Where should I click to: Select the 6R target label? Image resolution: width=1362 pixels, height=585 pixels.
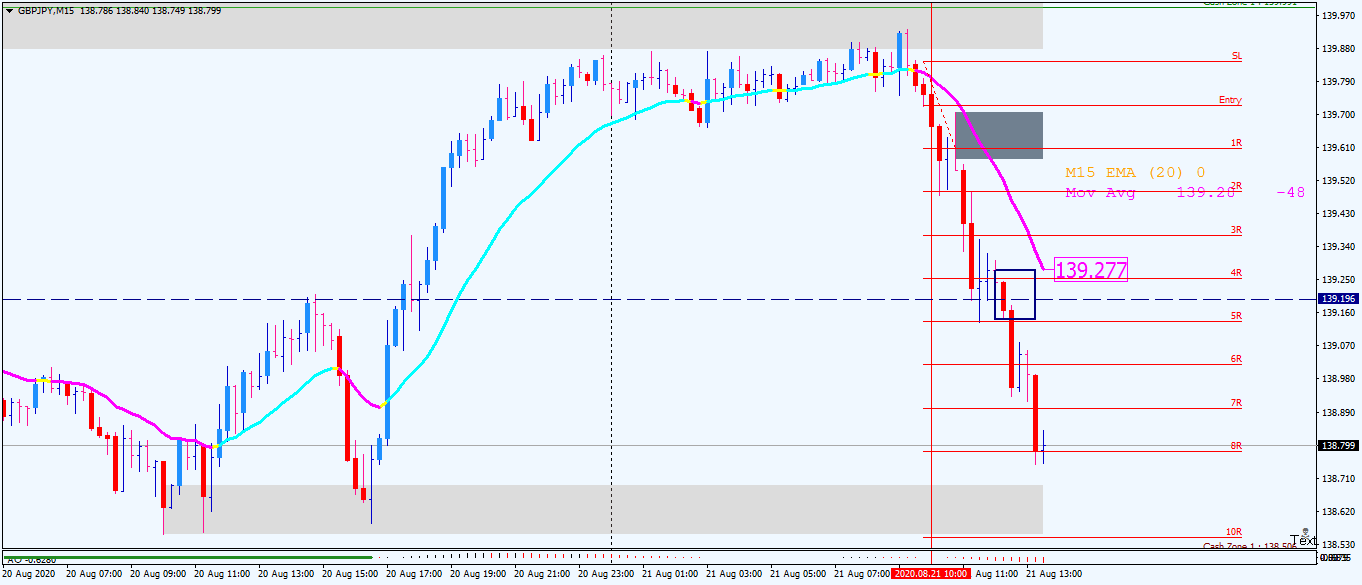pyautogui.click(x=1237, y=359)
